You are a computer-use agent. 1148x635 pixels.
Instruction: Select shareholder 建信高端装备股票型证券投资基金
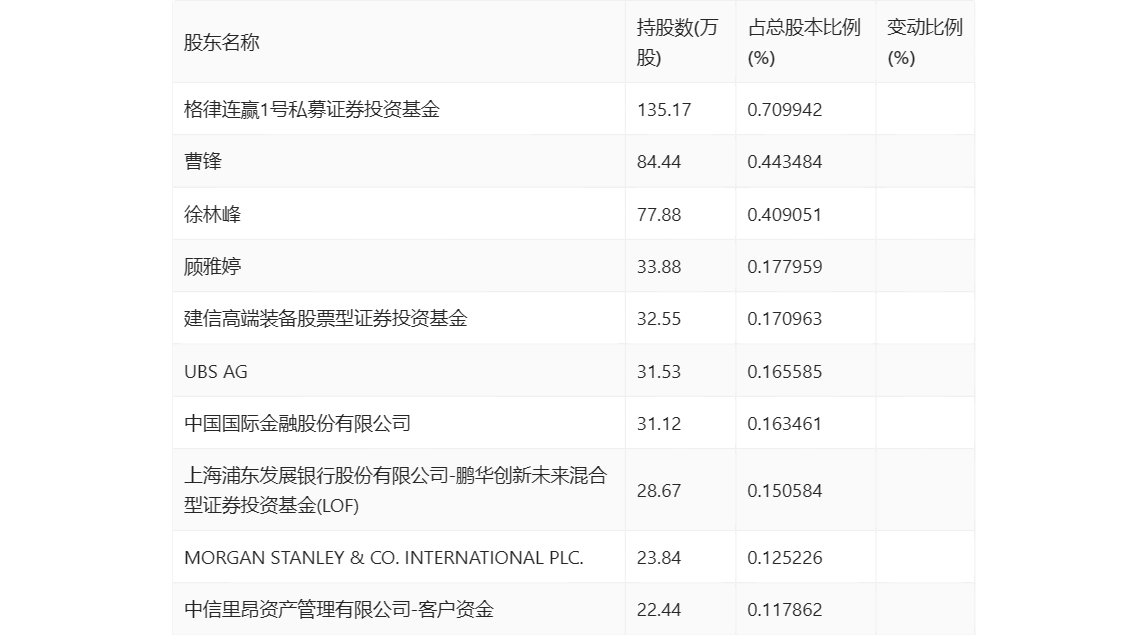click(x=326, y=318)
